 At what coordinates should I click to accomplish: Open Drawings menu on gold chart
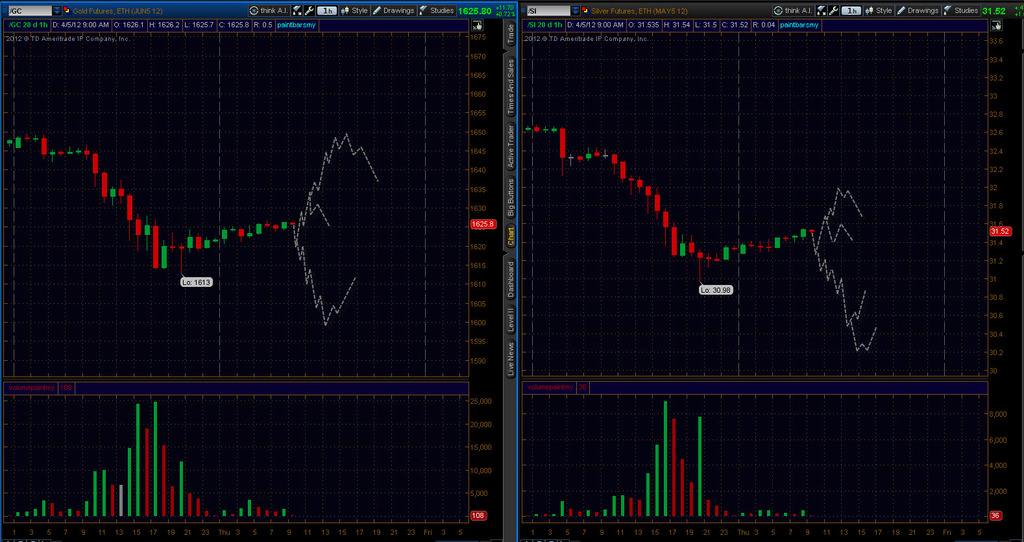397,10
